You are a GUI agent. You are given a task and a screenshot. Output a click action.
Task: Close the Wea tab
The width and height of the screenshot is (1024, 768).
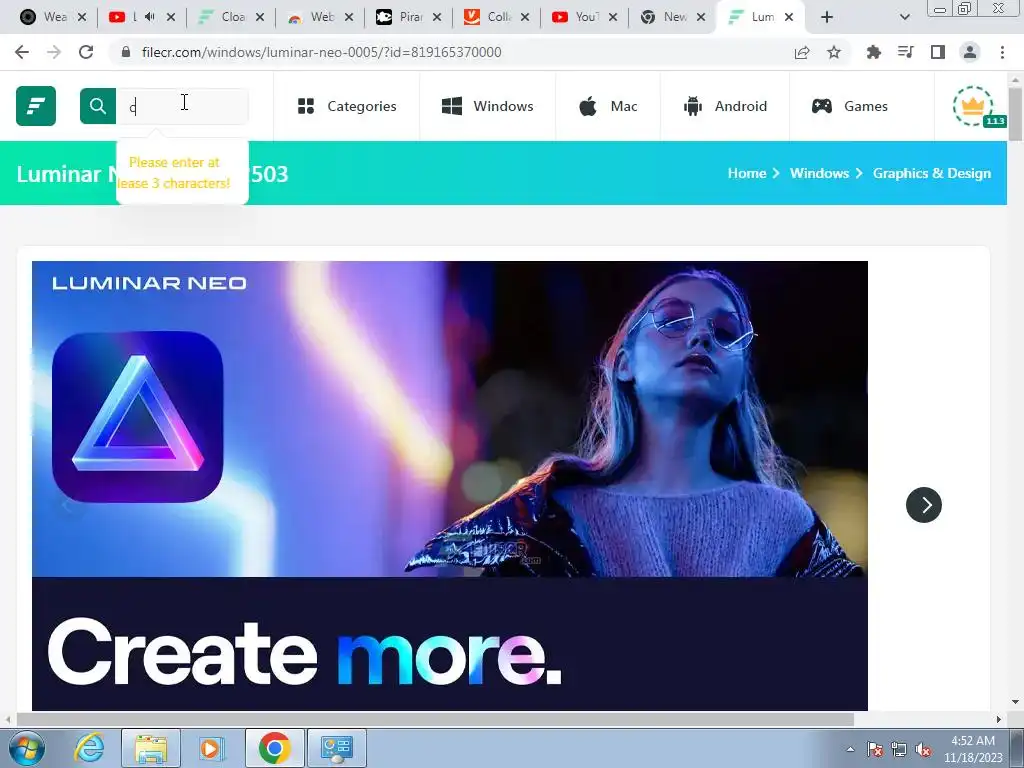click(x=82, y=17)
